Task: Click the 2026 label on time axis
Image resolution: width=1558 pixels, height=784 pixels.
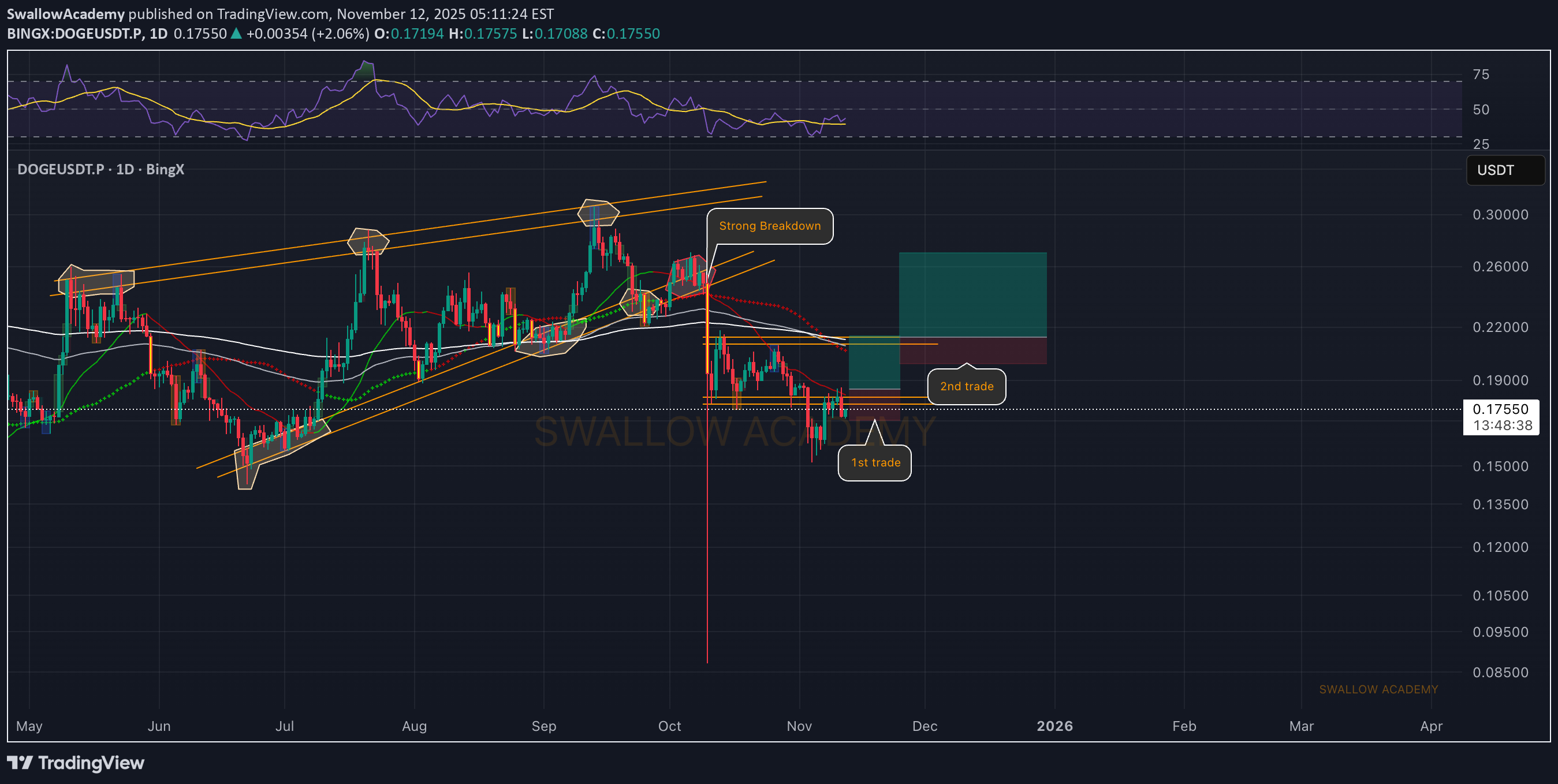Action: [1054, 726]
